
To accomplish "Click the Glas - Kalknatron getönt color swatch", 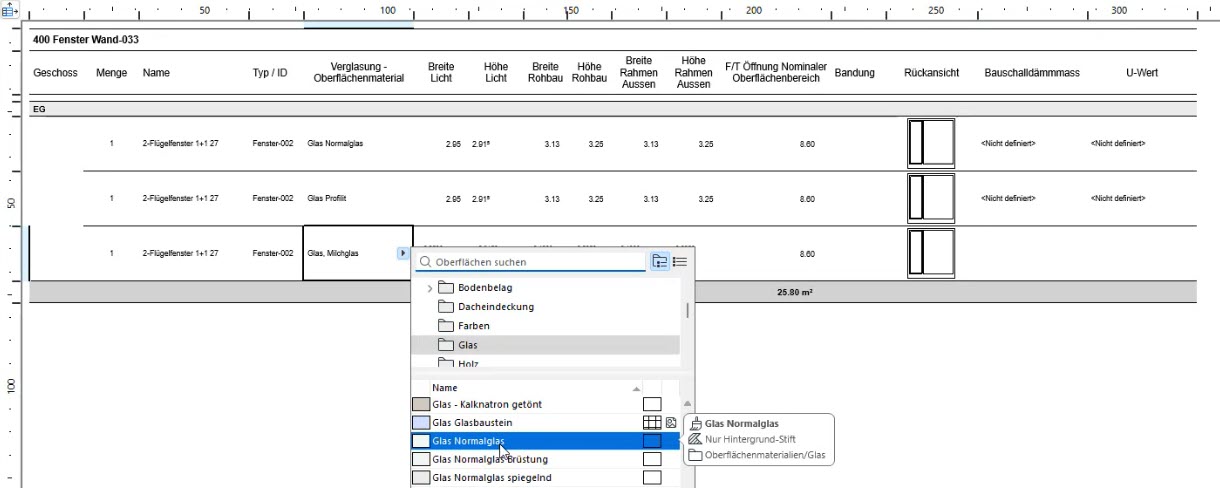I will point(421,404).
